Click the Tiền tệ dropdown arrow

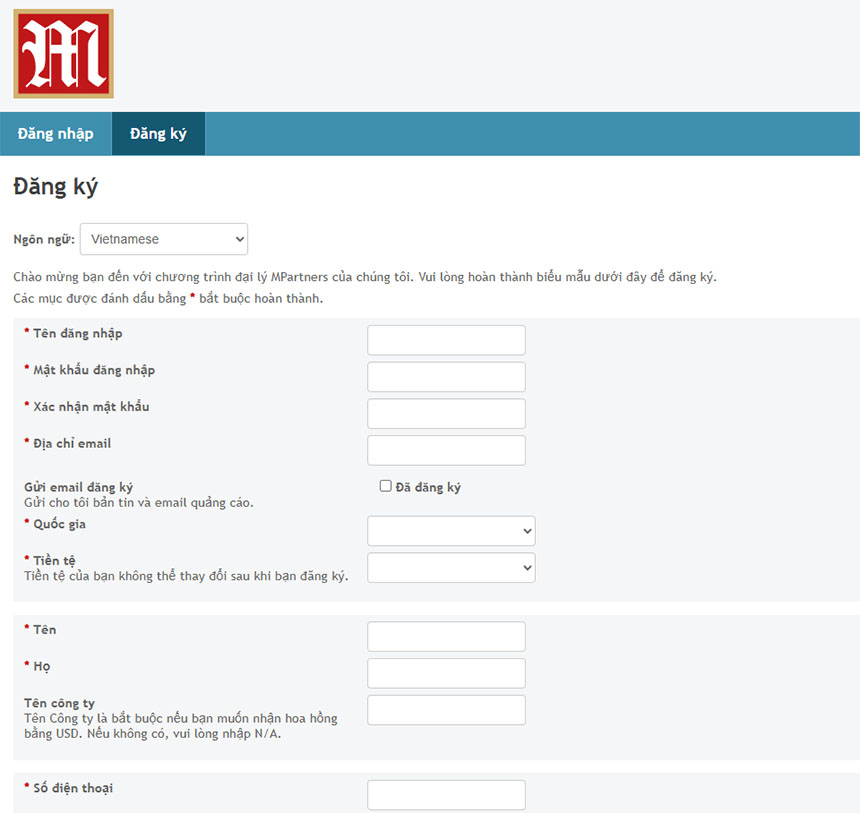tap(527, 568)
